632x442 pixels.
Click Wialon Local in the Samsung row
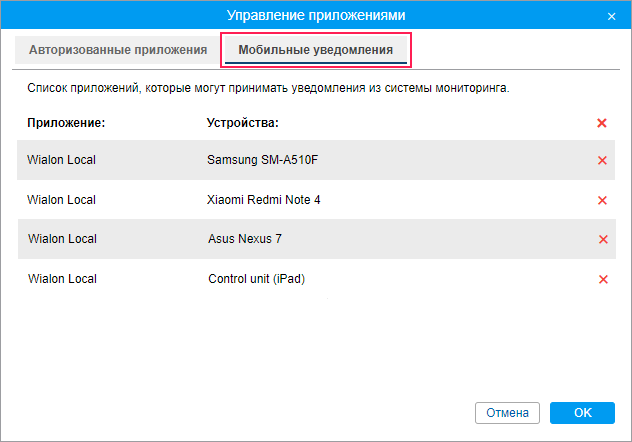62,160
